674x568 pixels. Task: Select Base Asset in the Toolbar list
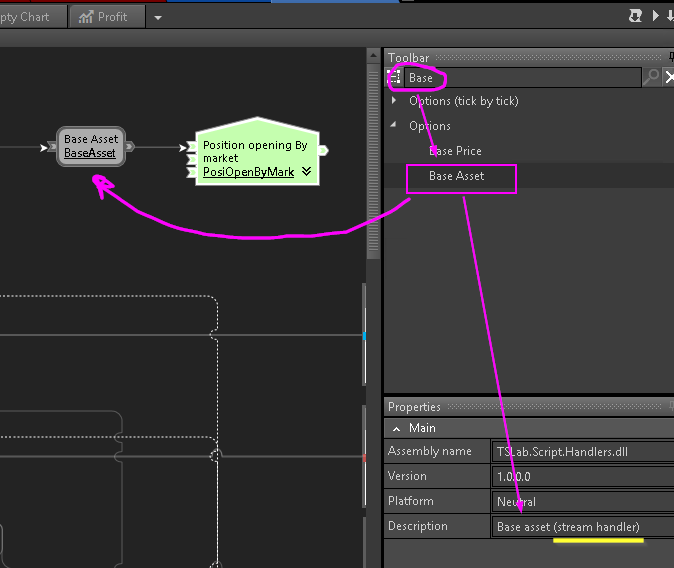coord(457,176)
